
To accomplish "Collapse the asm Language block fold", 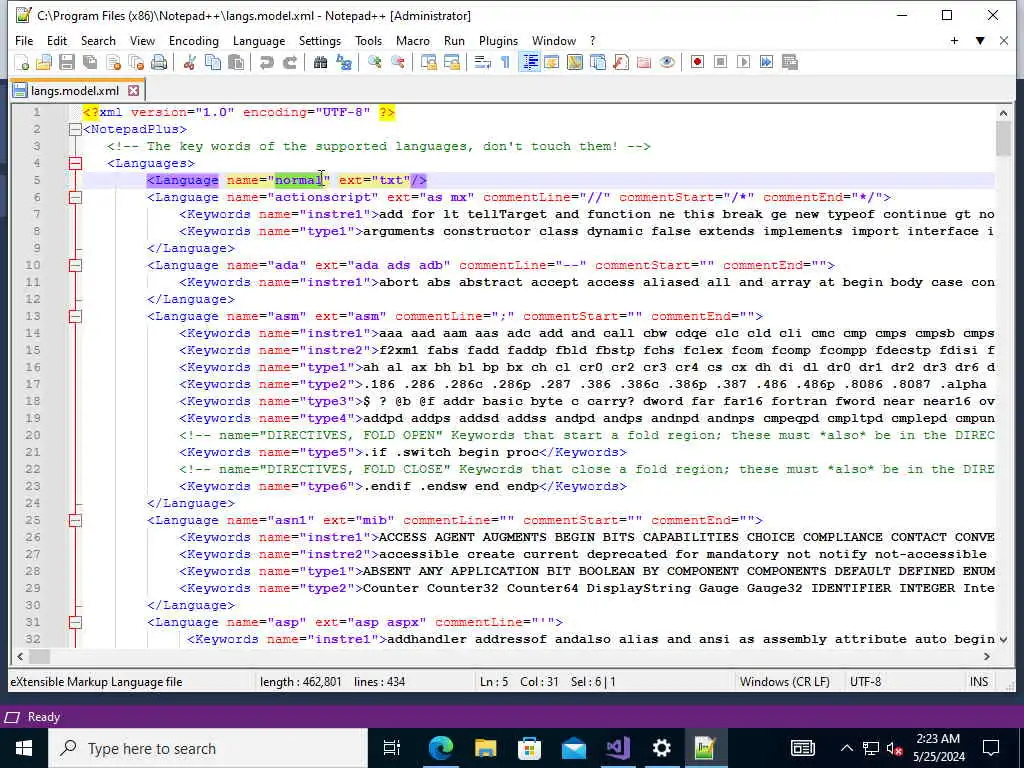I will click(x=75, y=316).
